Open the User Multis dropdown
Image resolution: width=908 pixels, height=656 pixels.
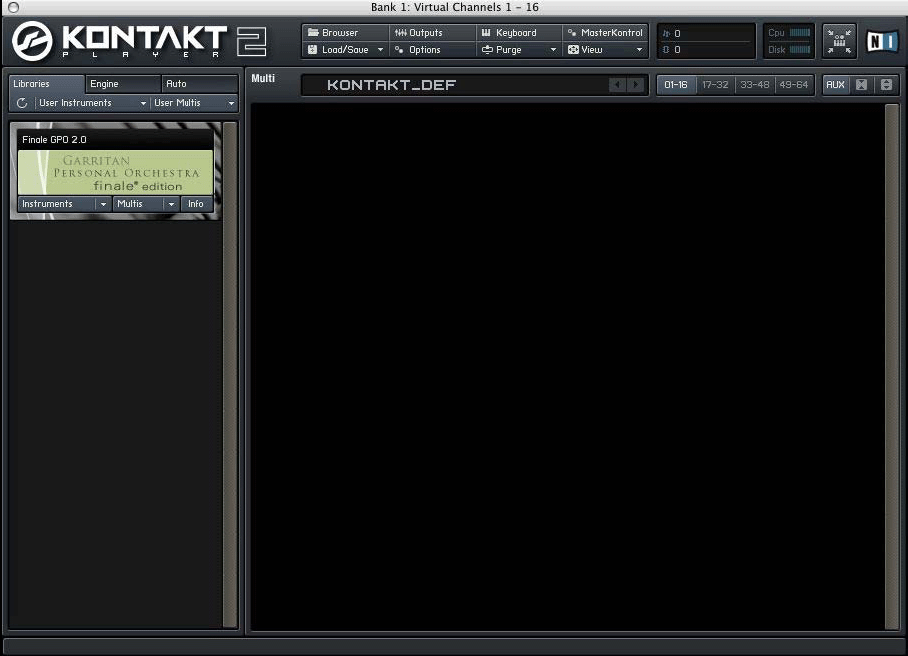click(194, 103)
